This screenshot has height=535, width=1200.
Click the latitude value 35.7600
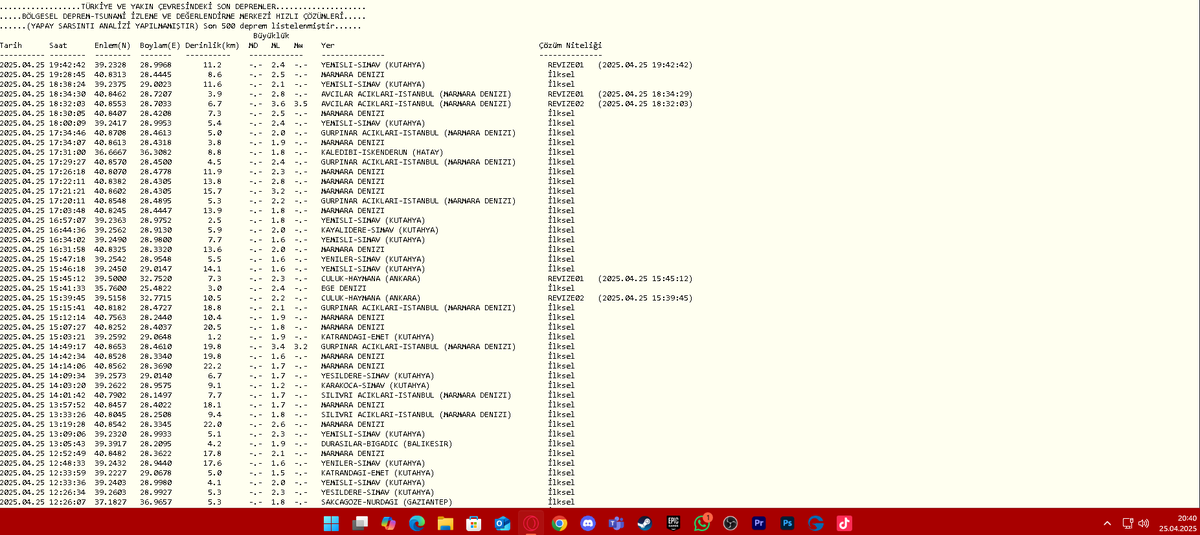point(110,288)
